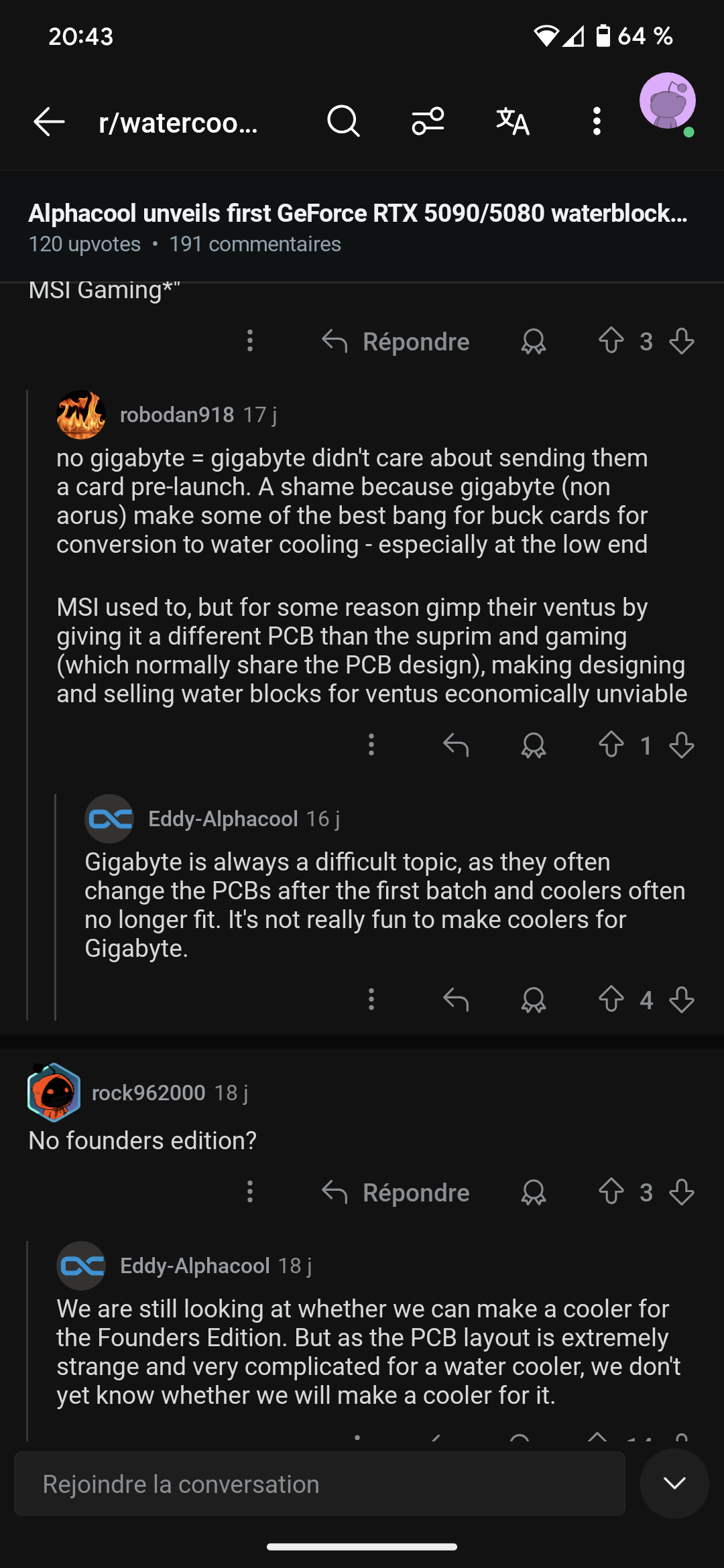Image resolution: width=724 pixels, height=1568 pixels.
Task: Open profile avatar in top corner
Action: click(667, 102)
